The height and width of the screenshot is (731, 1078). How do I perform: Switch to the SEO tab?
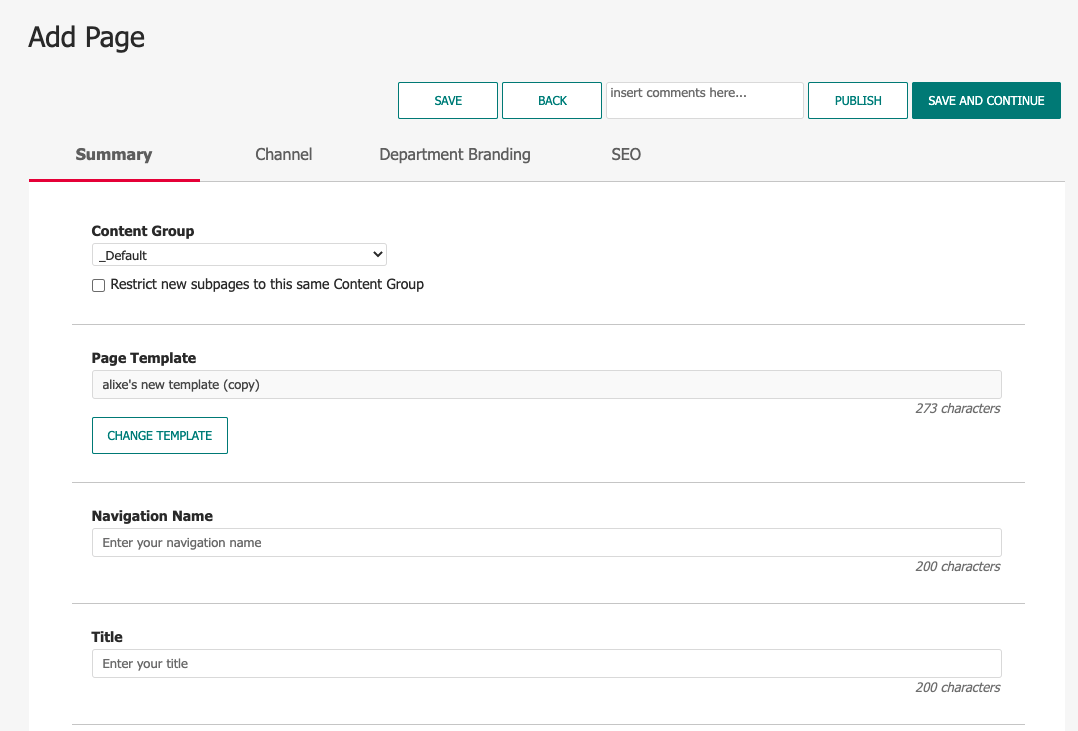coord(626,154)
